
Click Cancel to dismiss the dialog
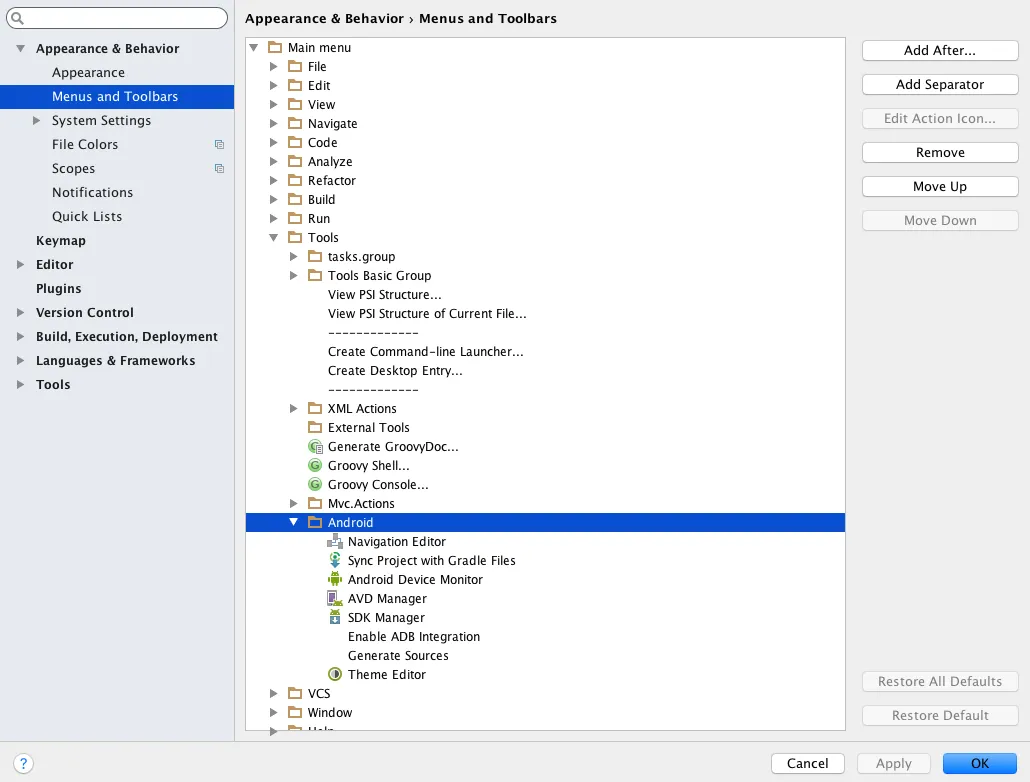pyautogui.click(x=807, y=763)
